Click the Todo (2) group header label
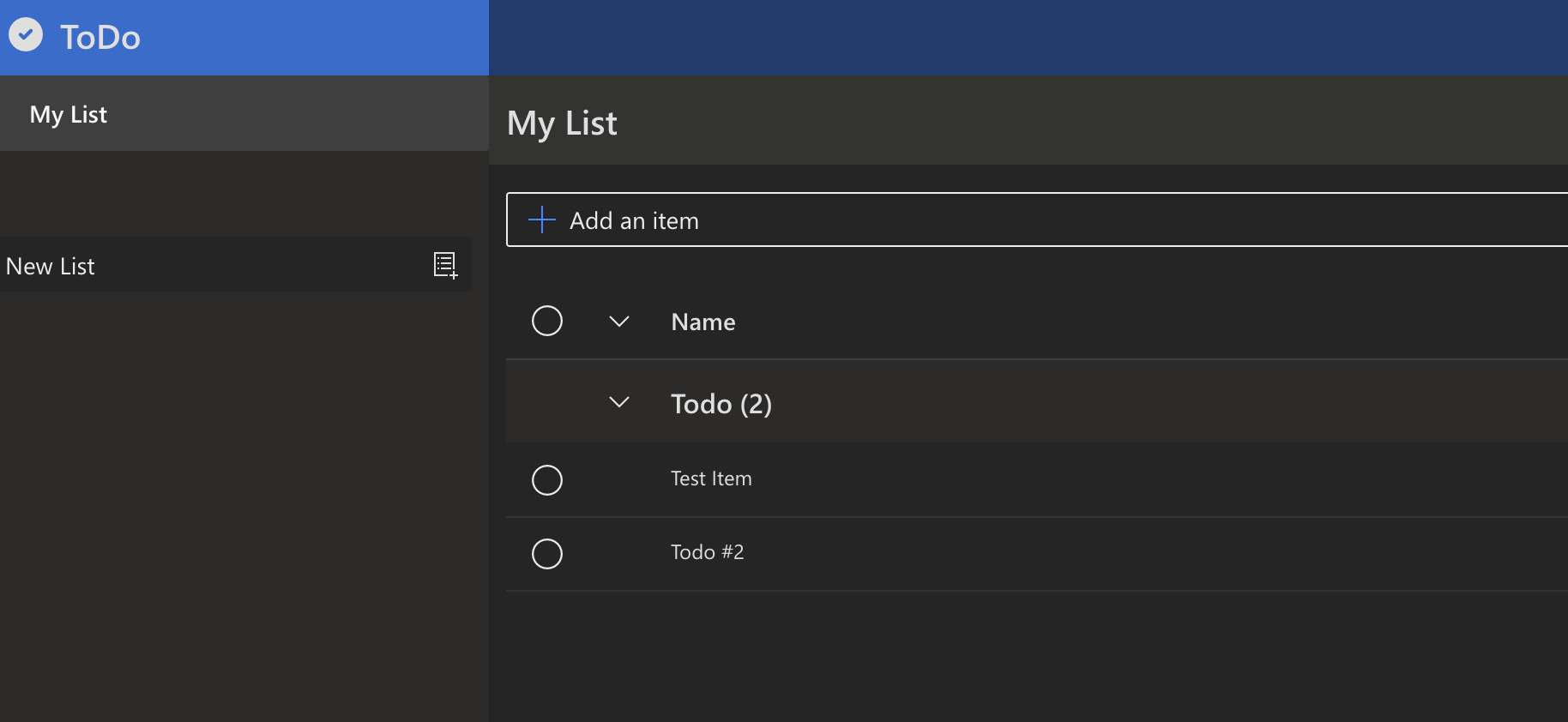 (x=721, y=404)
